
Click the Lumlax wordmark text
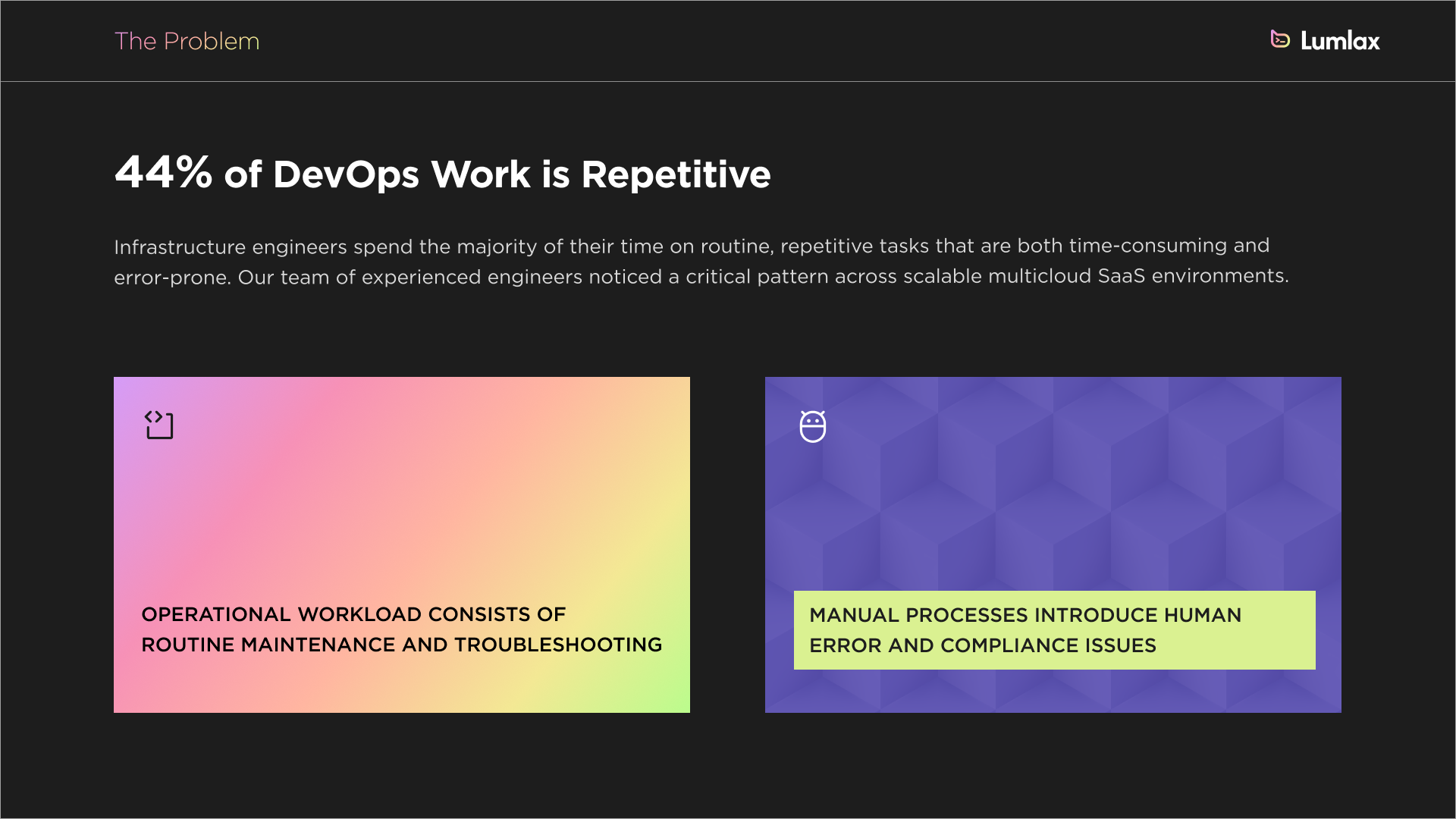tap(1339, 41)
